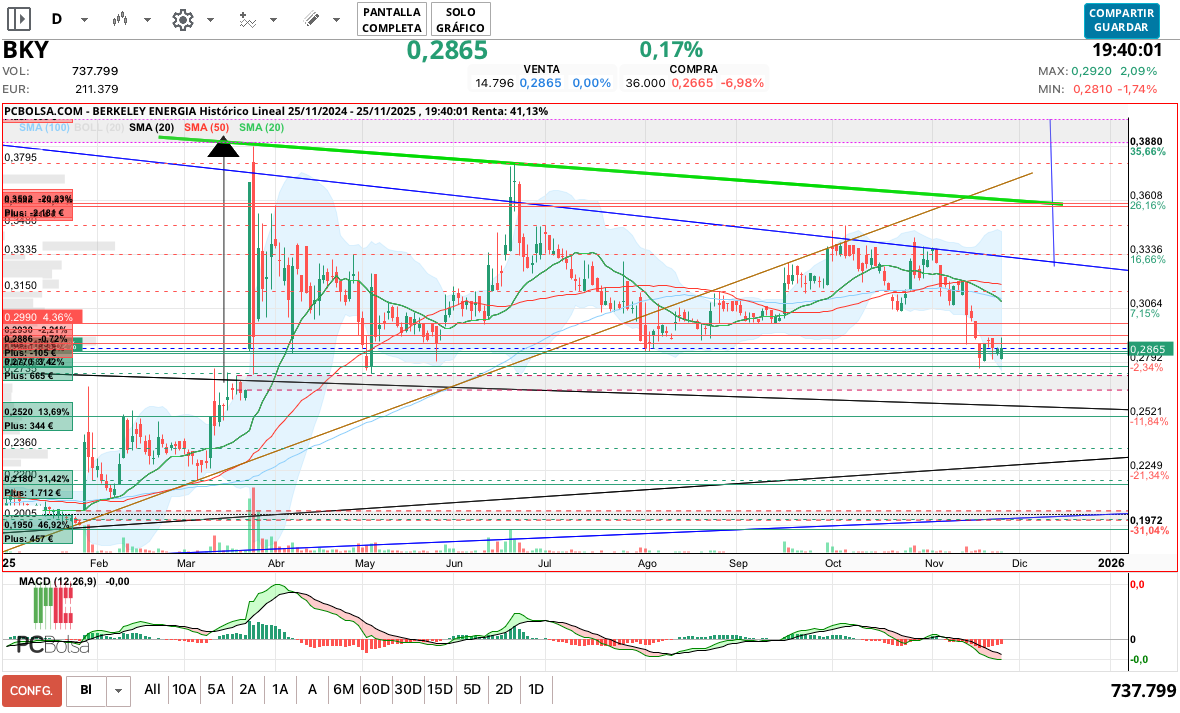Expand the arrow beside the gear icon
The width and height of the screenshot is (1180, 713).
tap(211, 20)
